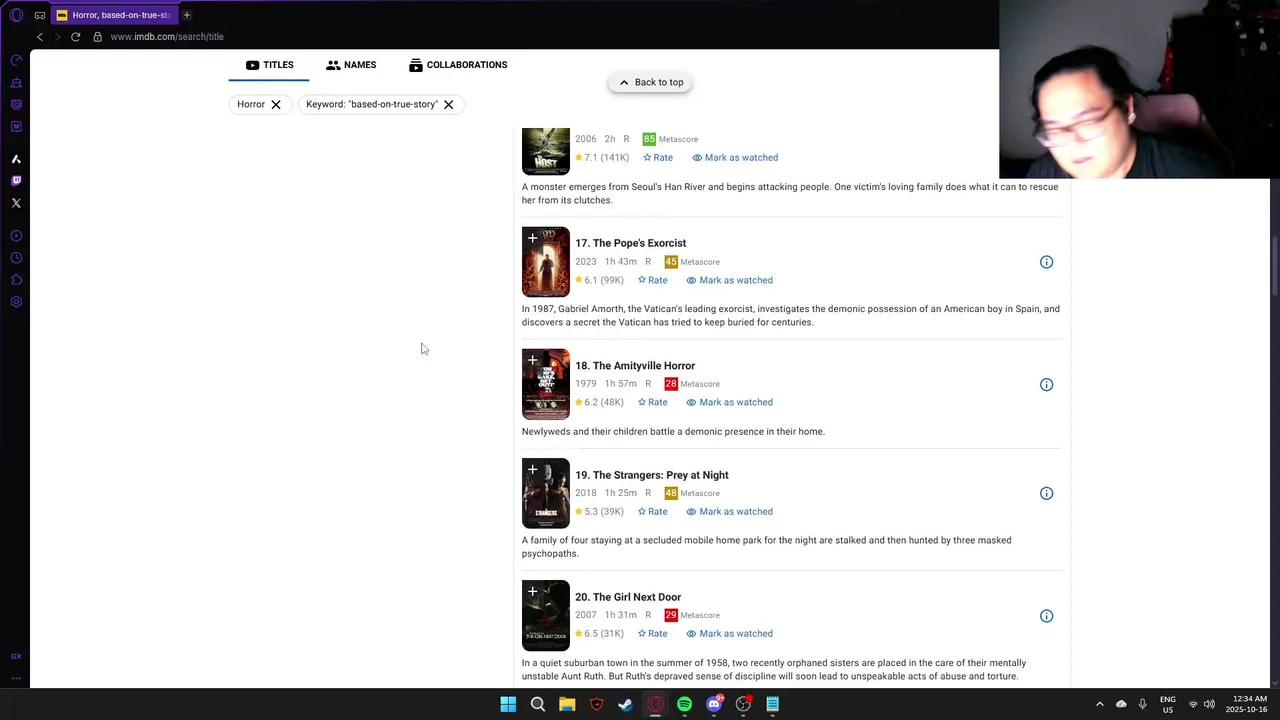Mark The Amityville Horror as watched

(x=729, y=403)
